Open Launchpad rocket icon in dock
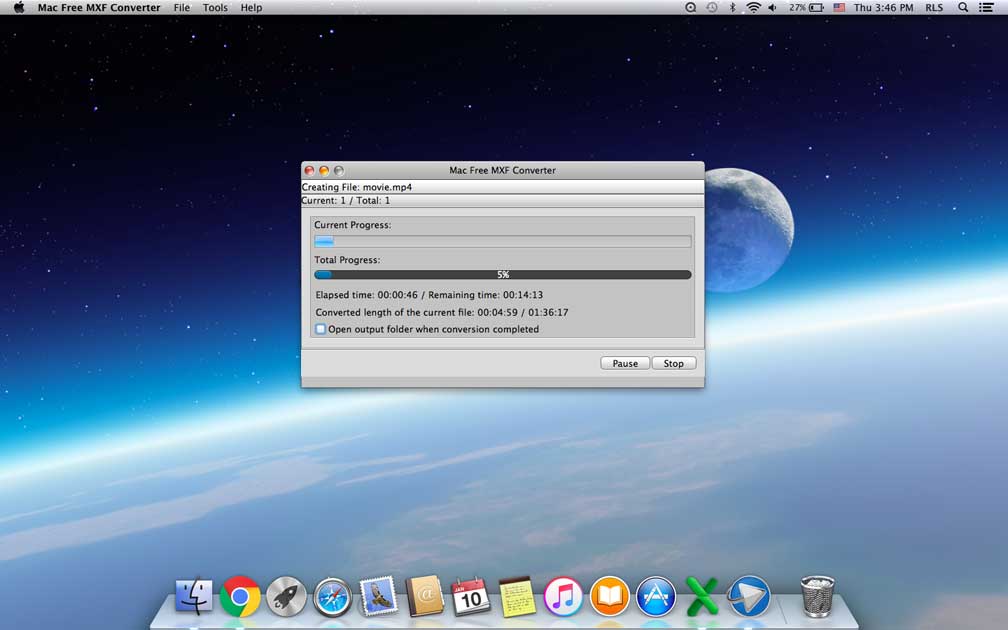Viewport: 1008px width, 630px height. point(286,597)
